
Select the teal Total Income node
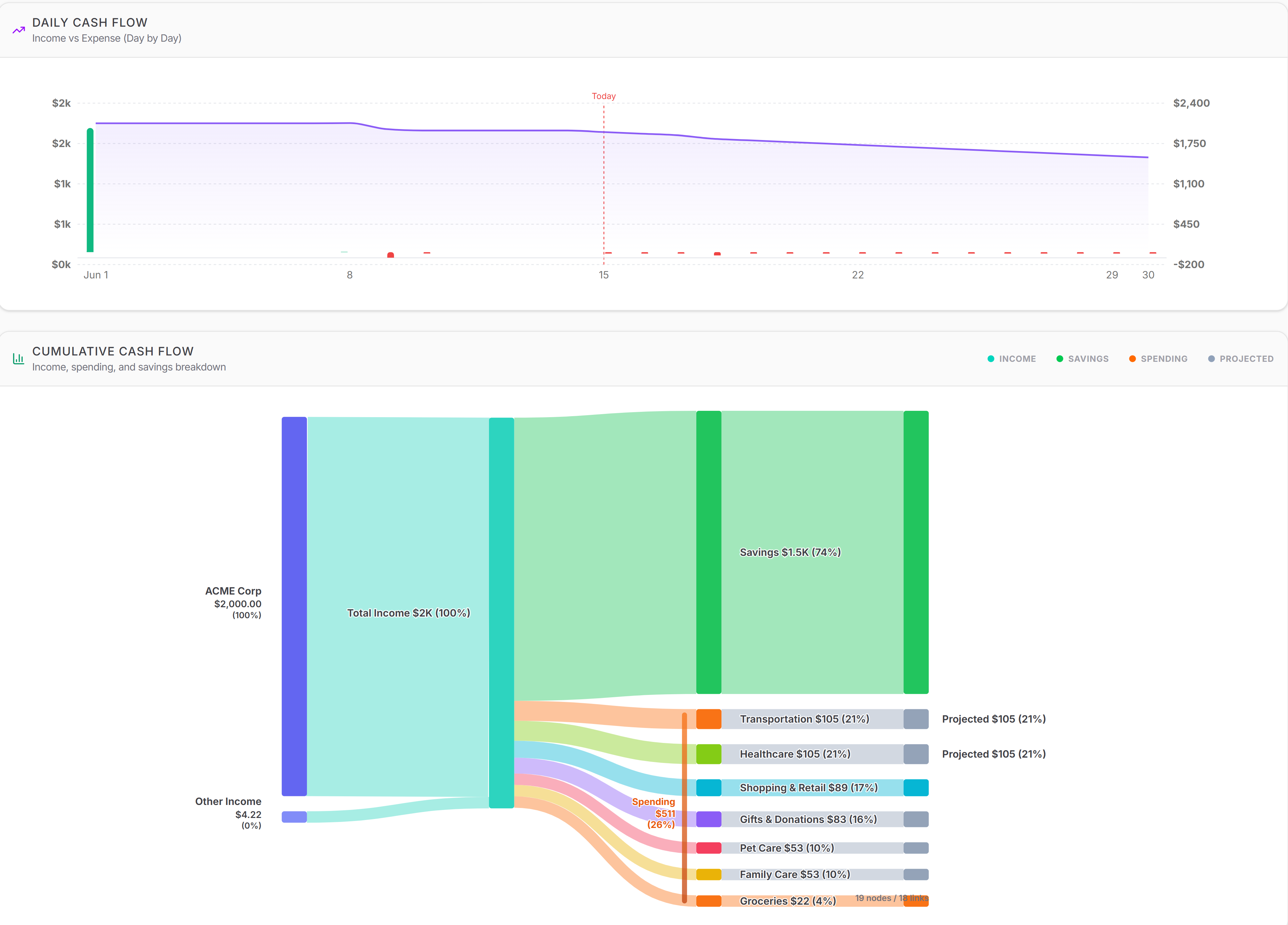pos(501,613)
